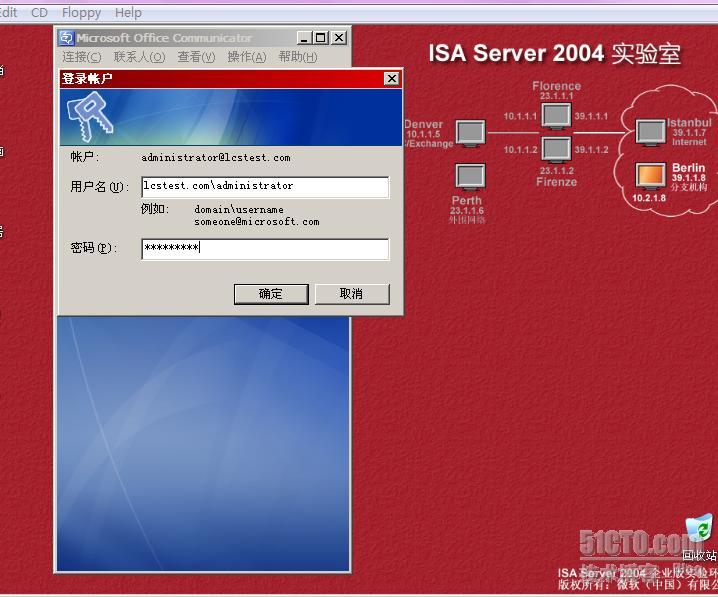This screenshot has height=597, width=718.
Task: Open the Help menu in VM window
Action: coord(128,12)
